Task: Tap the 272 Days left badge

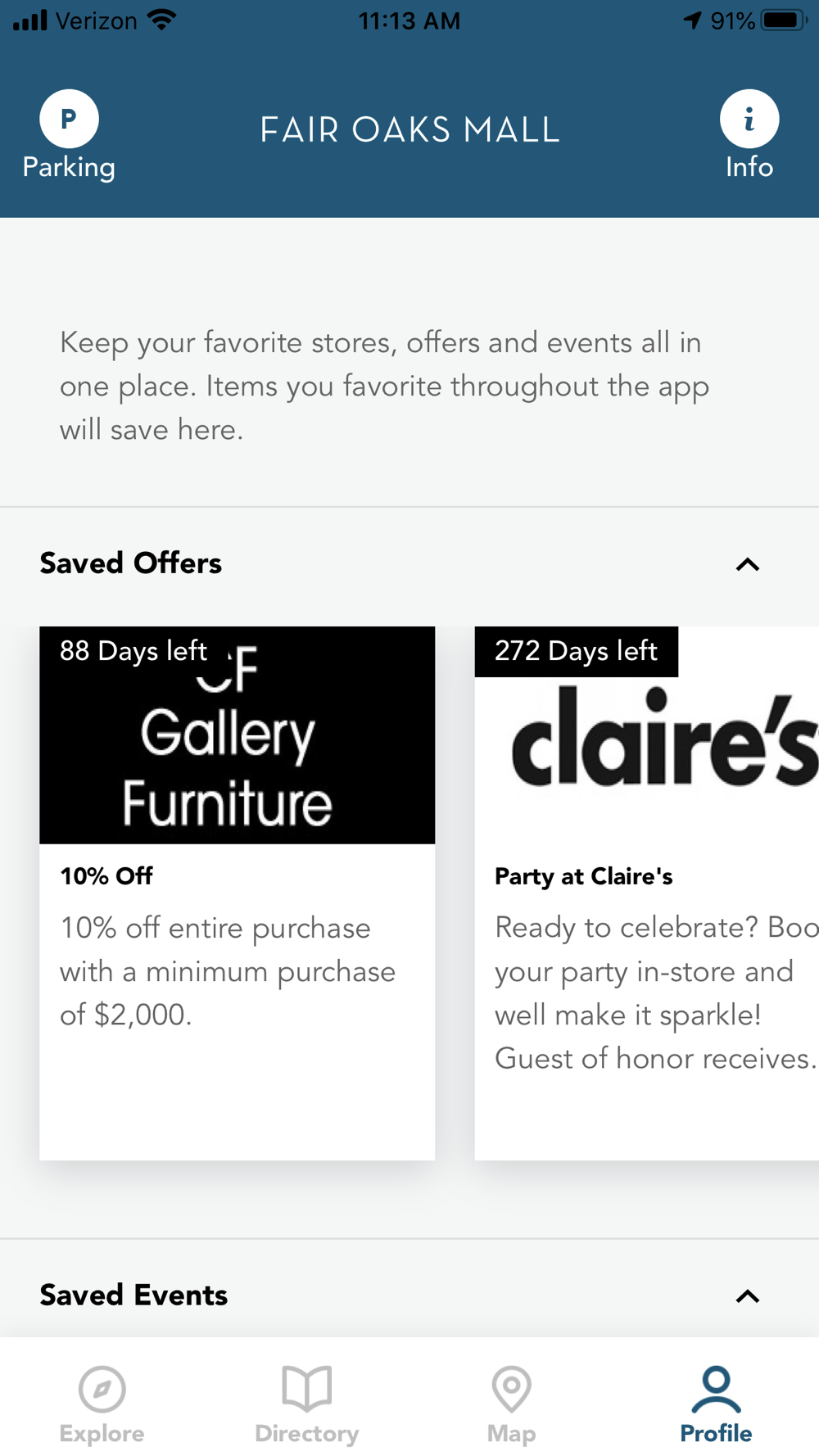Action: point(577,651)
